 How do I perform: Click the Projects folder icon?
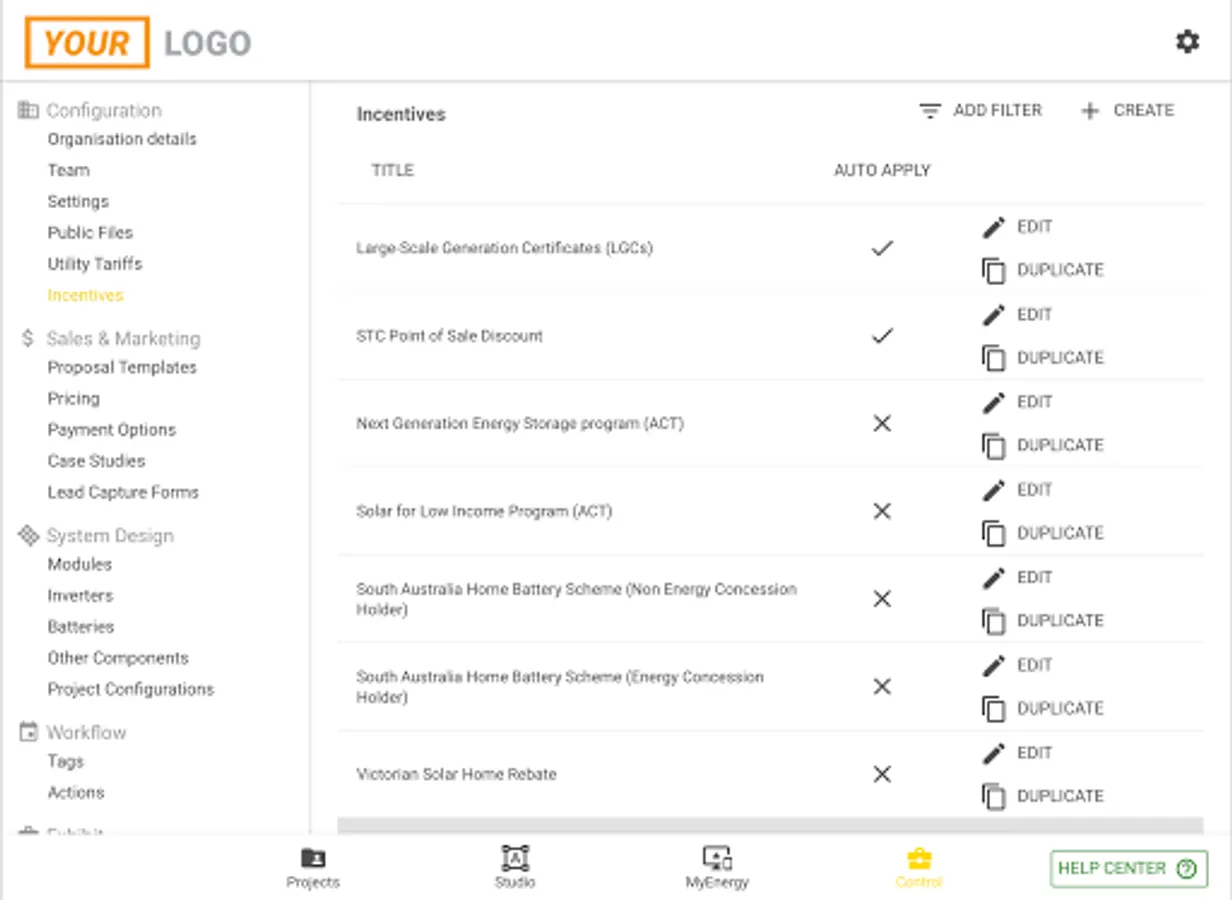point(313,858)
